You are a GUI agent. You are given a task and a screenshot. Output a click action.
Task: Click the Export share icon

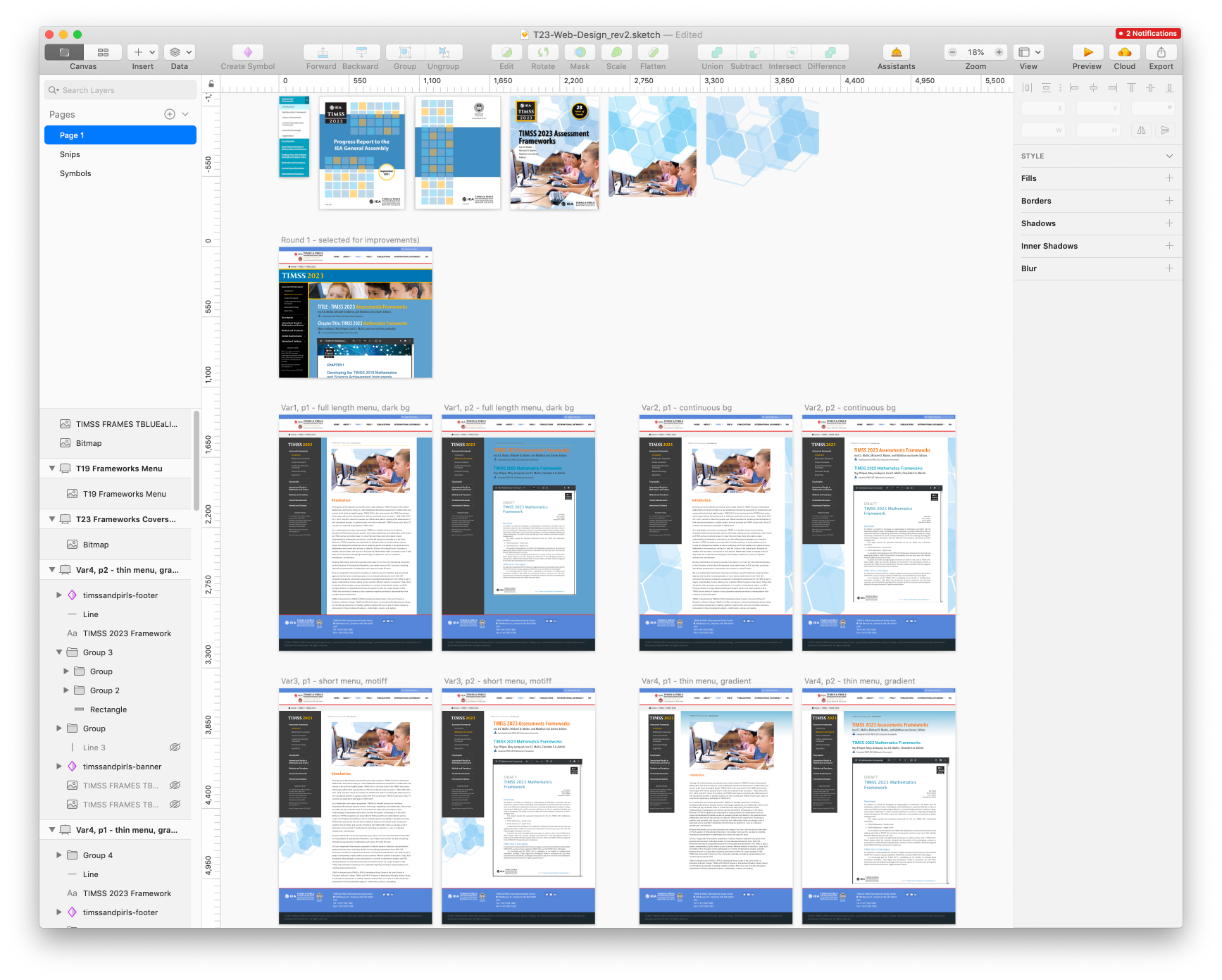(x=1161, y=52)
